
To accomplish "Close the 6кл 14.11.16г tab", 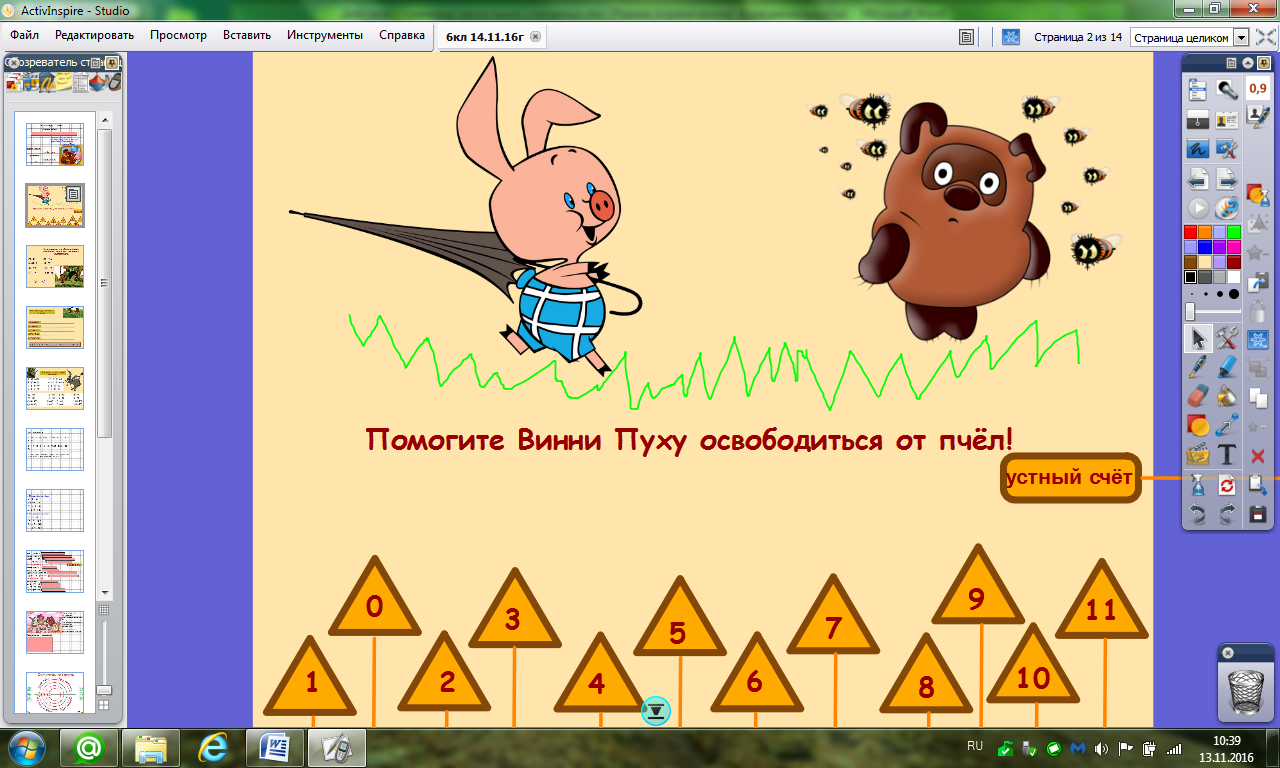I will click(x=535, y=36).
